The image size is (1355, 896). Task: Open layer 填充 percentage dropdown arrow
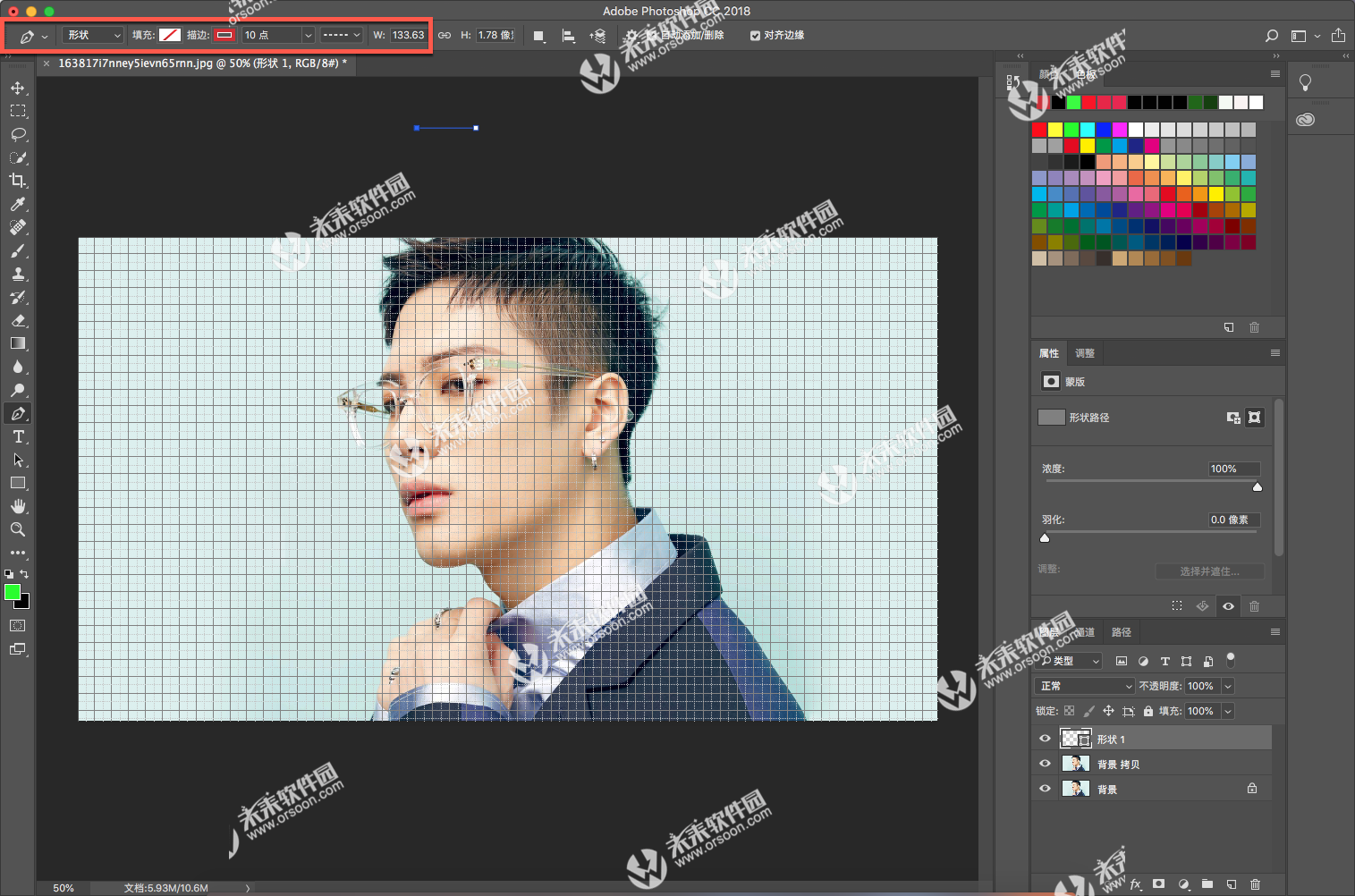tap(1228, 711)
